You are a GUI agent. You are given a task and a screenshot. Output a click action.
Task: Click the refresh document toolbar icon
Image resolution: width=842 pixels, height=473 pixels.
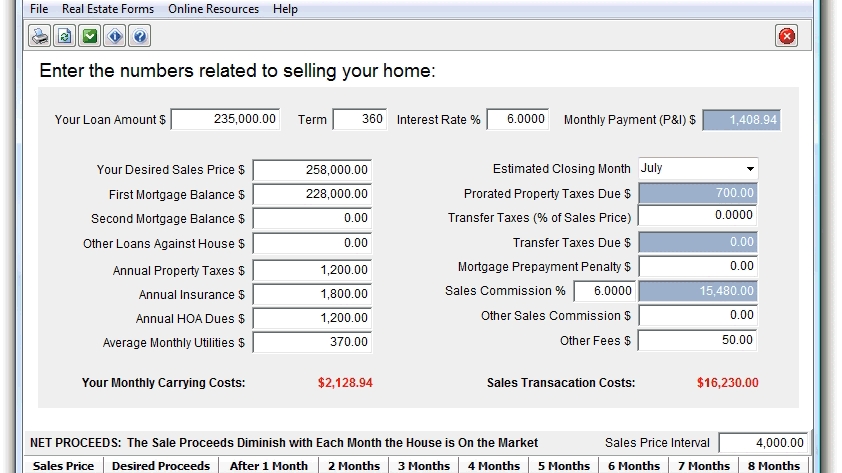coord(65,37)
